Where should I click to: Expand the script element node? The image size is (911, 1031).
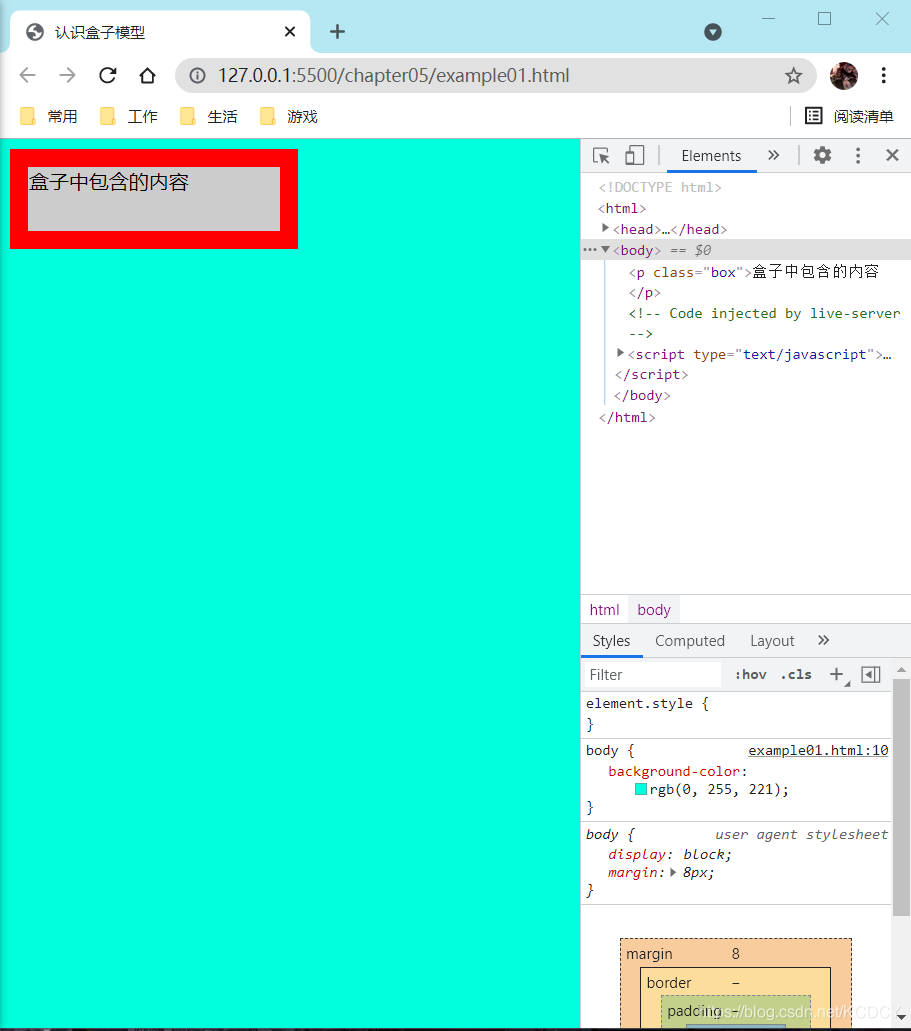coord(620,354)
